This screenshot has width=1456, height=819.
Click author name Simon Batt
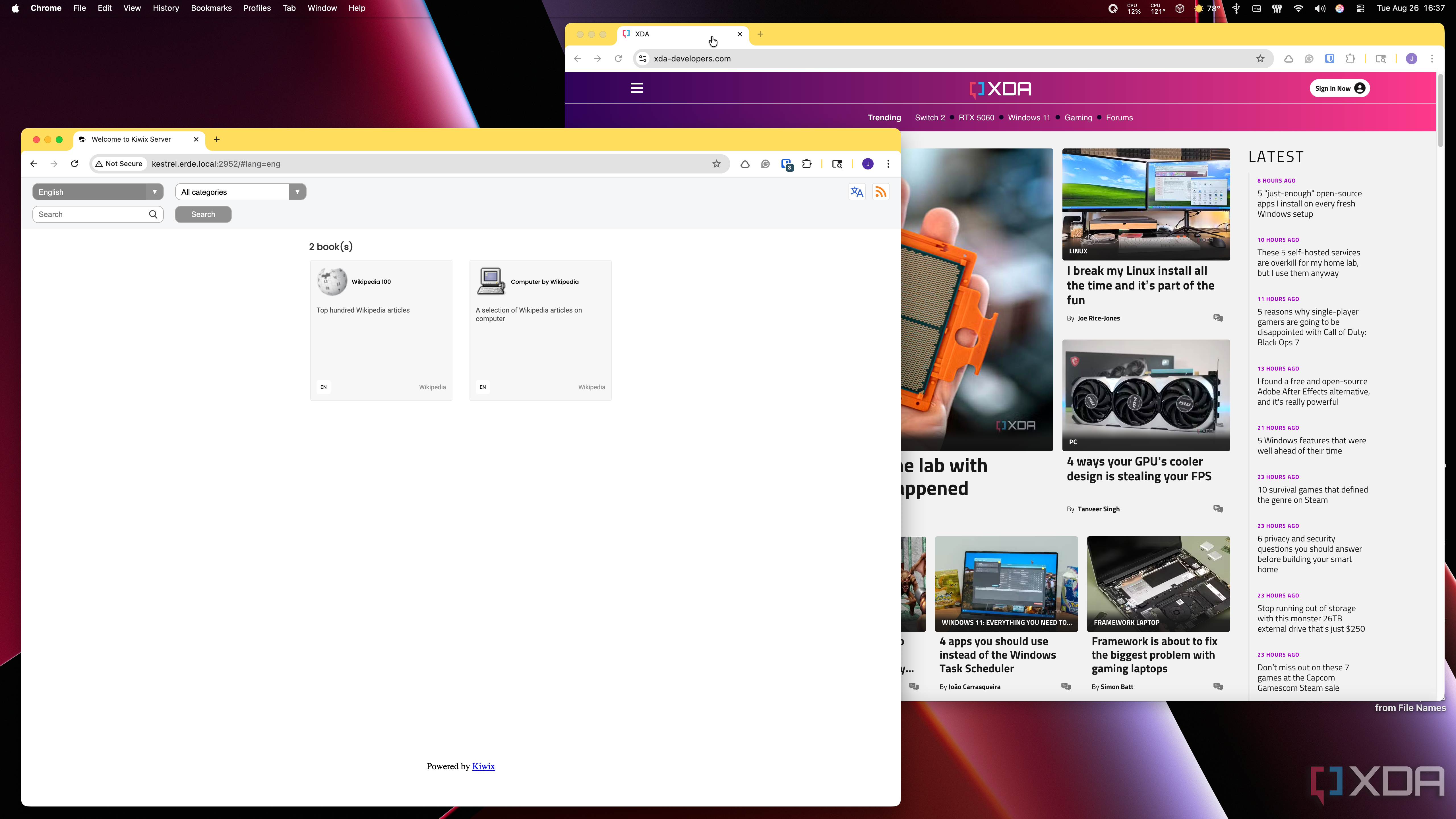(x=1116, y=687)
